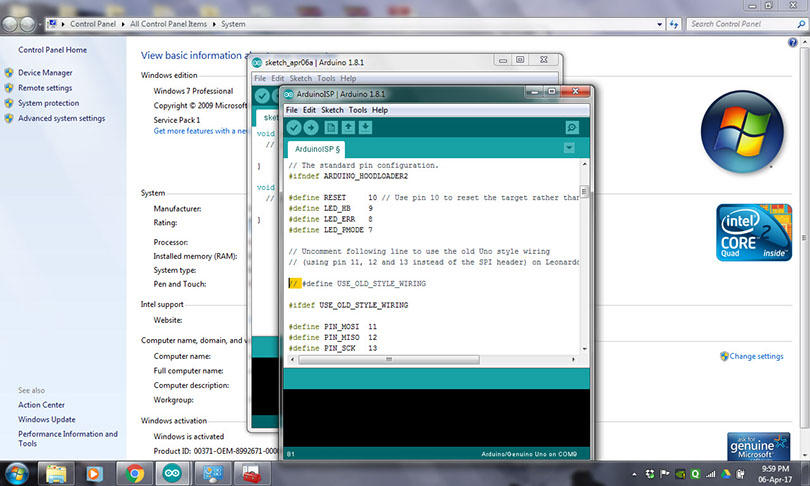Open File menu in sketch_apr06a window
Viewport: 810px width, 486px height.
click(x=260, y=79)
